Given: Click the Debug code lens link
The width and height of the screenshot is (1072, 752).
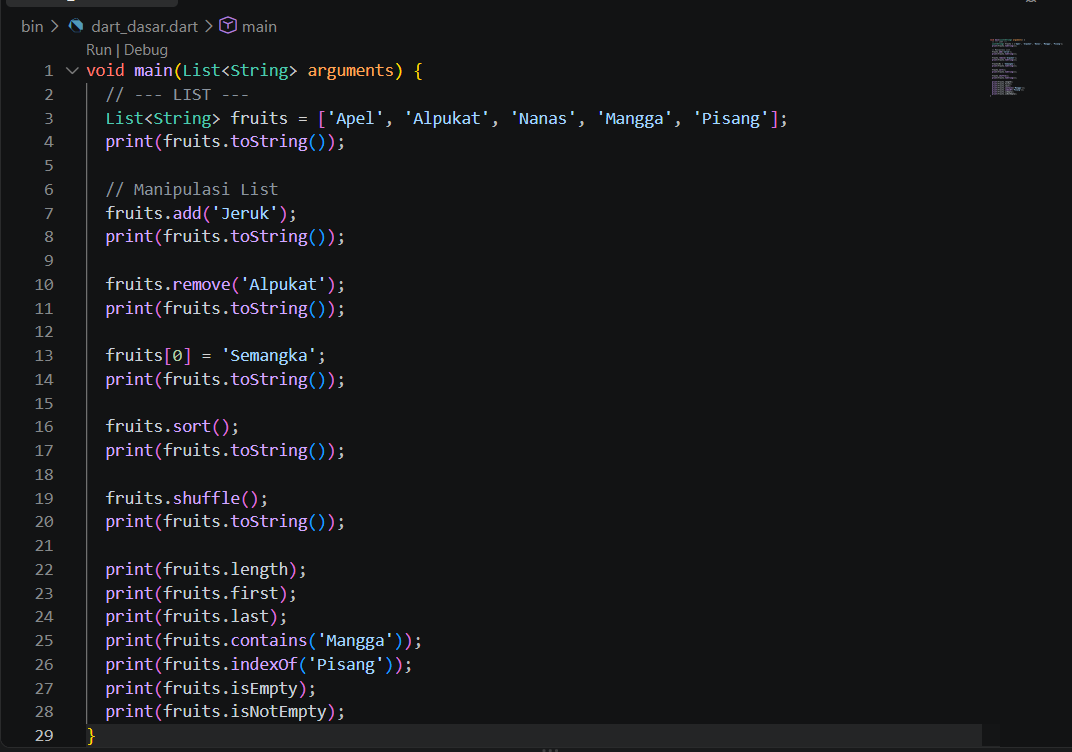Looking at the screenshot, I should (x=146, y=50).
